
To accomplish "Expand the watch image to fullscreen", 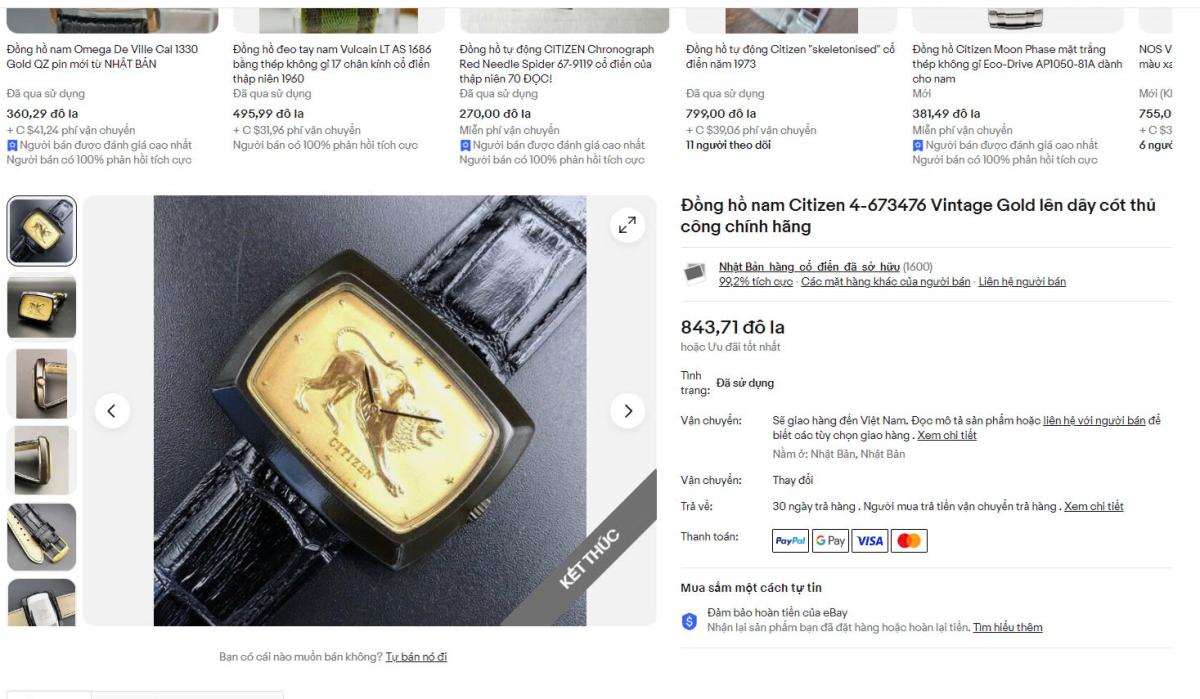I will pos(627,226).
